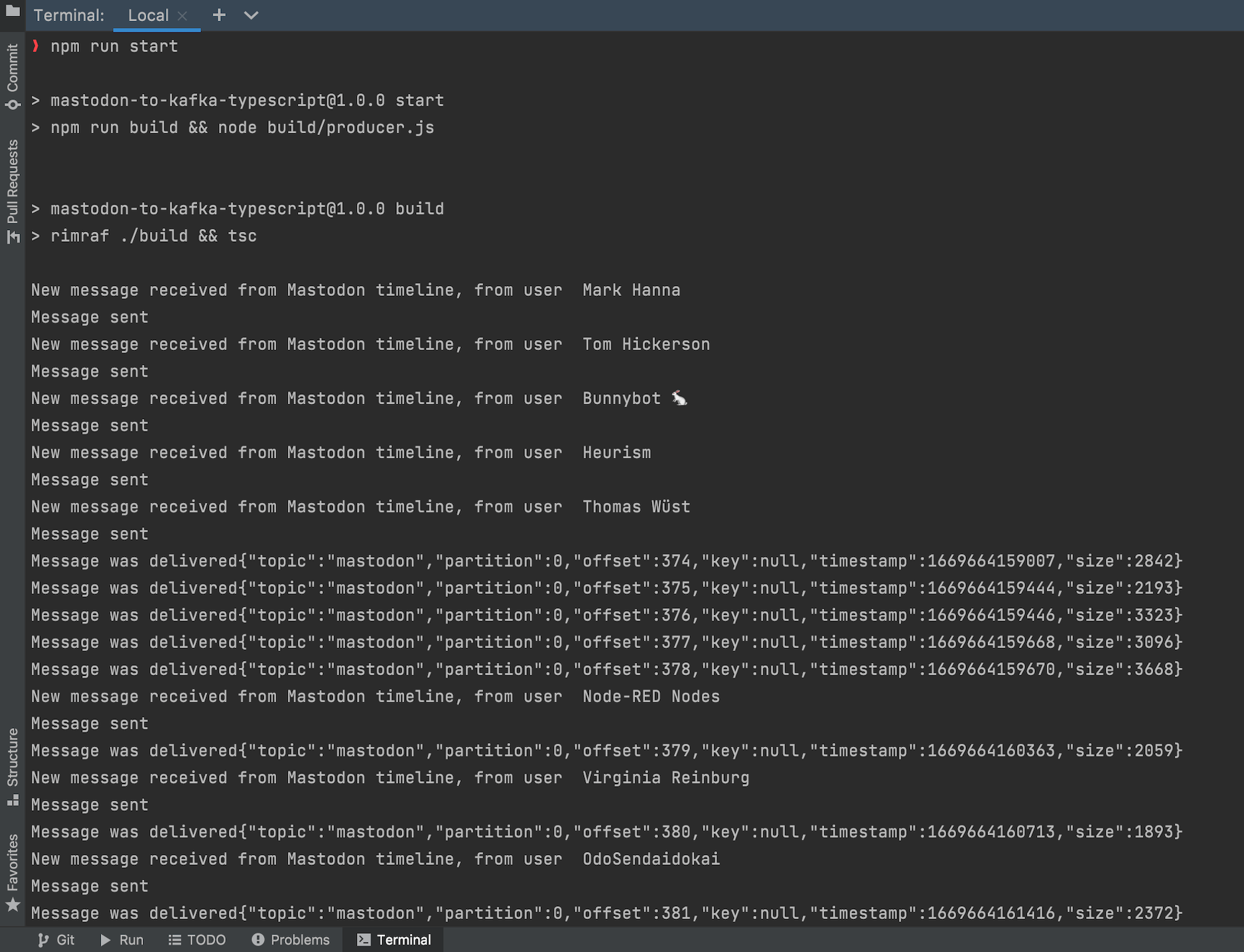
Task: Click the delivered message line with offset 379
Action: [x=607, y=751]
